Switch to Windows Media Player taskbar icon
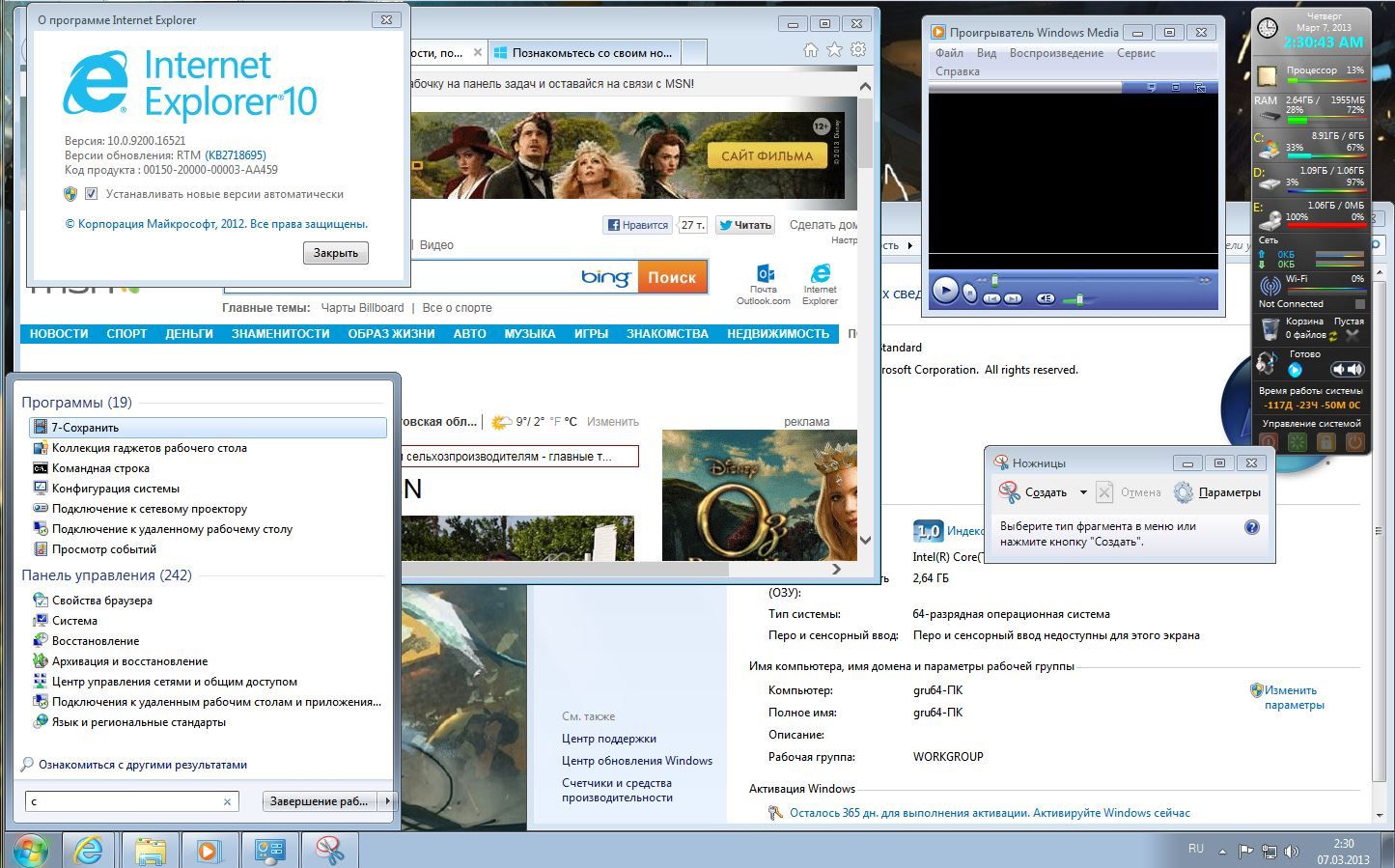This screenshot has width=1395, height=868. point(209,851)
